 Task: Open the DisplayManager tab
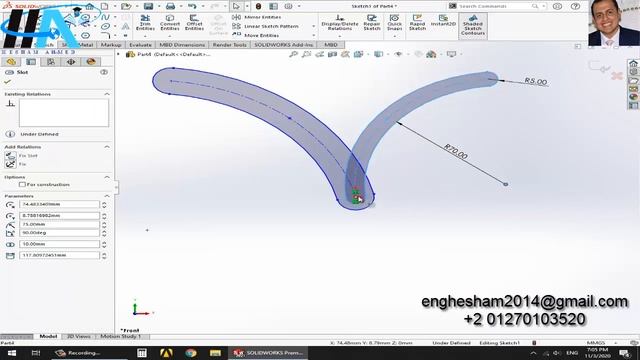91,62
